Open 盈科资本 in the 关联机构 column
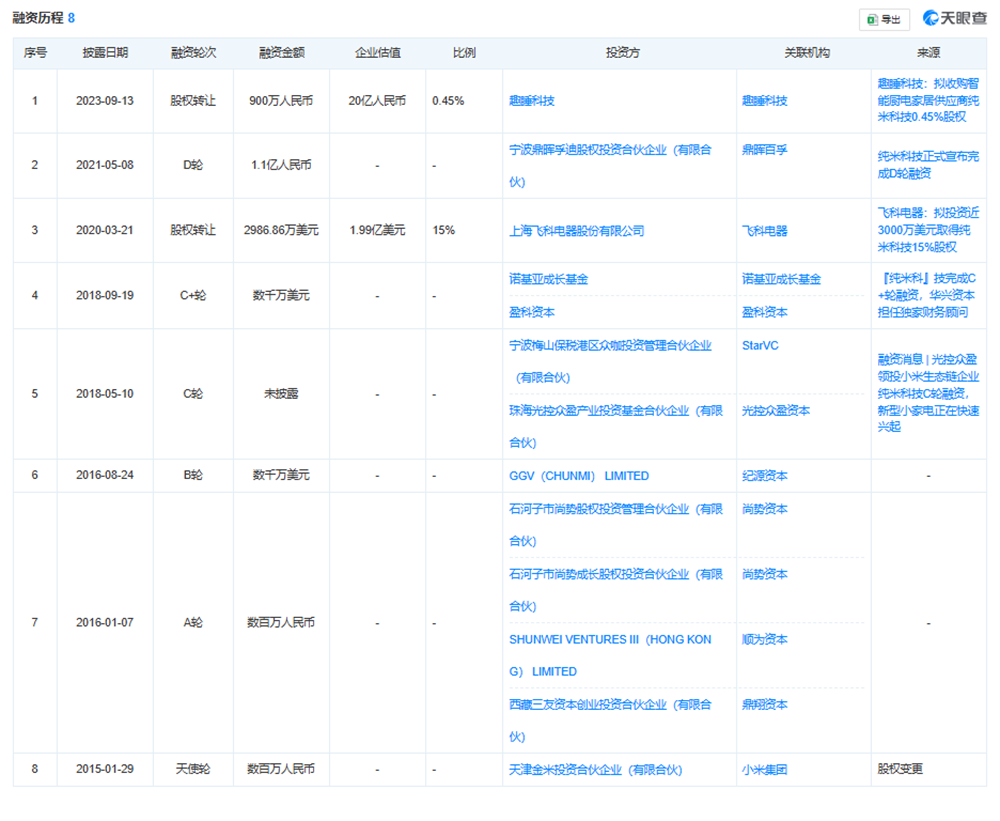This screenshot has height=821, width=1000. click(x=765, y=313)
